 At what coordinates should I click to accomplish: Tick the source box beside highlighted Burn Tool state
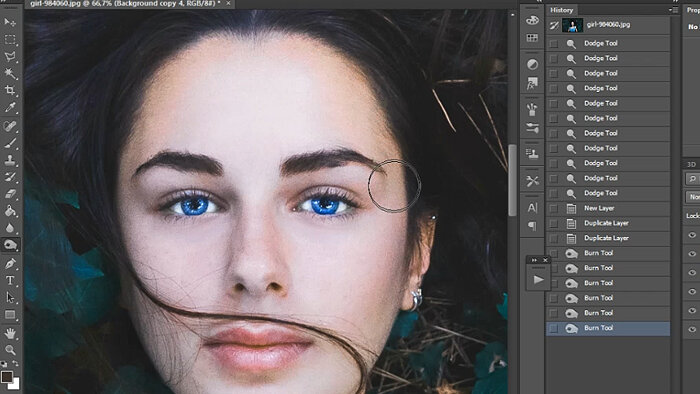(x=554, y=328)
